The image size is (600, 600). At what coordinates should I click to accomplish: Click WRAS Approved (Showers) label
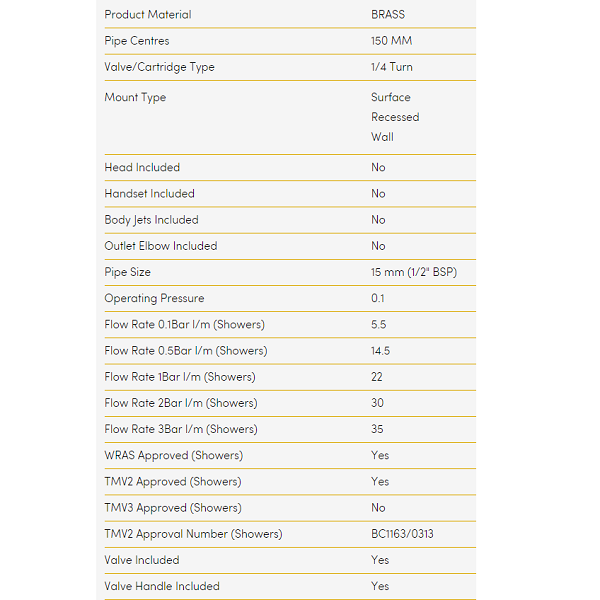[173, 455]
